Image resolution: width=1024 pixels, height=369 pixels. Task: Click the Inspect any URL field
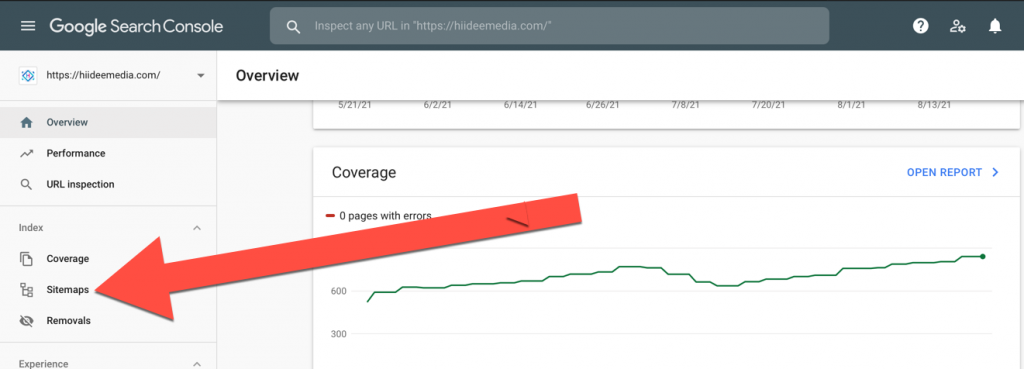coord(549,26)
